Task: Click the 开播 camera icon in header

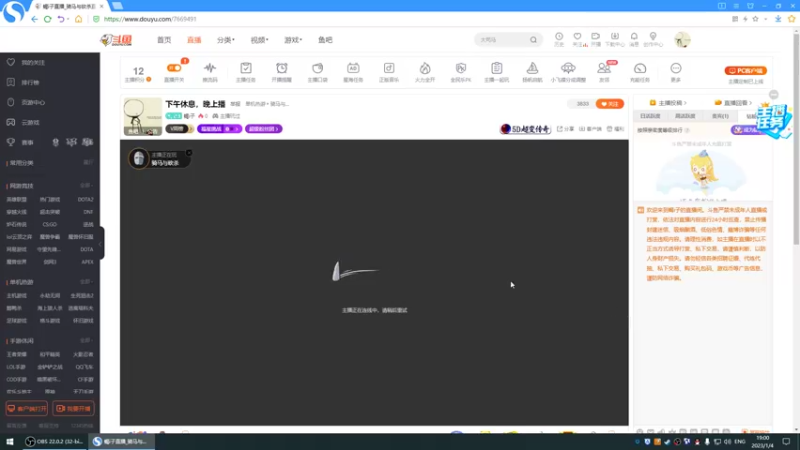Action: point(595,37)
